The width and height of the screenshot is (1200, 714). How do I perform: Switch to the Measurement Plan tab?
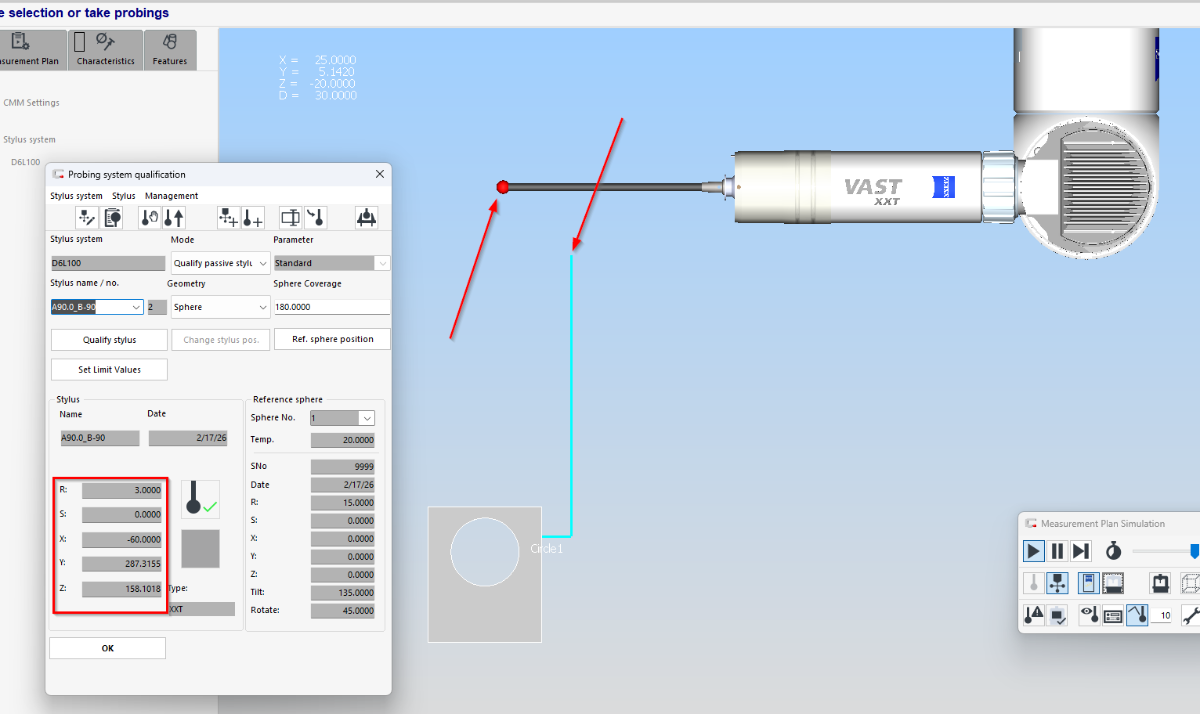(x=32, y=50)
